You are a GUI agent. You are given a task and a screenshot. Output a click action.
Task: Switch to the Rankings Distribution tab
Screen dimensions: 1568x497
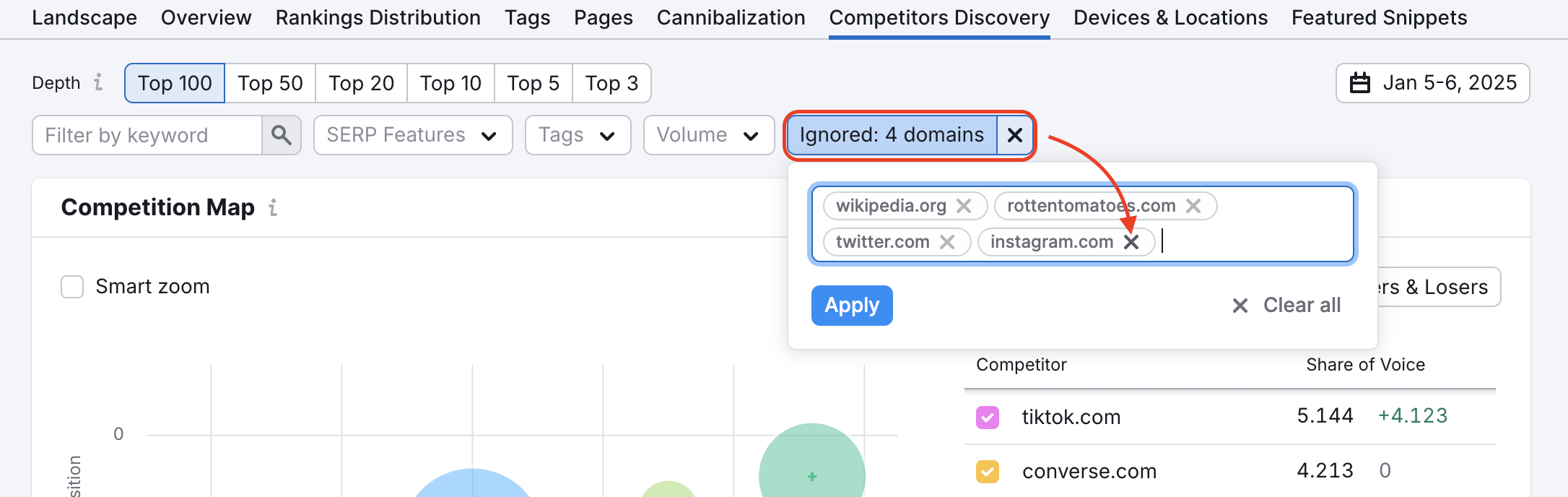point(378,18)
